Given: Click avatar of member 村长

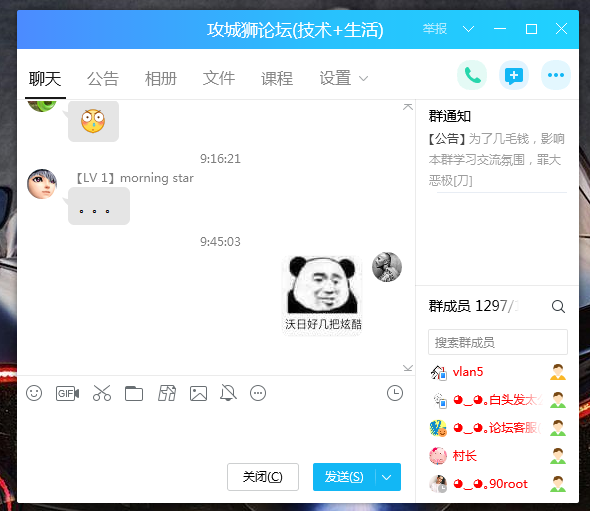Looking at the screenshot, I should point(438,456).
